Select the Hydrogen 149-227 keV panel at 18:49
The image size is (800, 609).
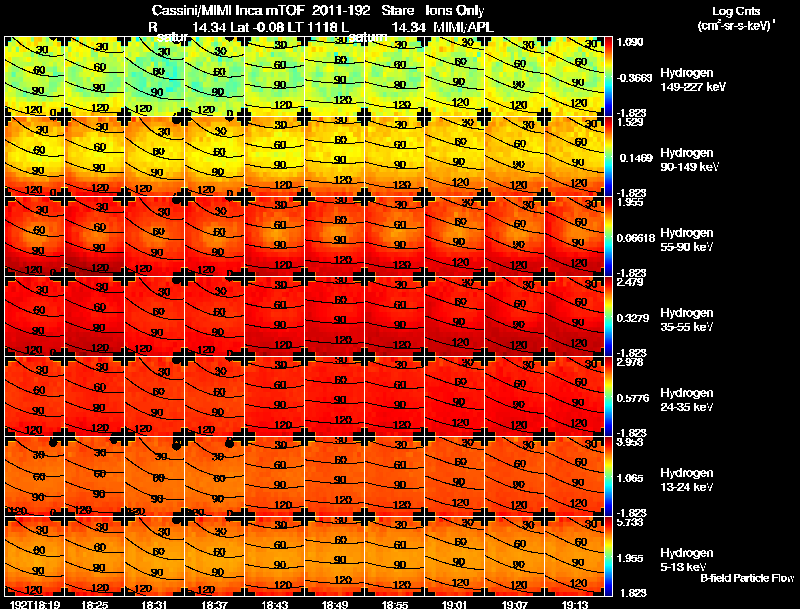(335, 76)
